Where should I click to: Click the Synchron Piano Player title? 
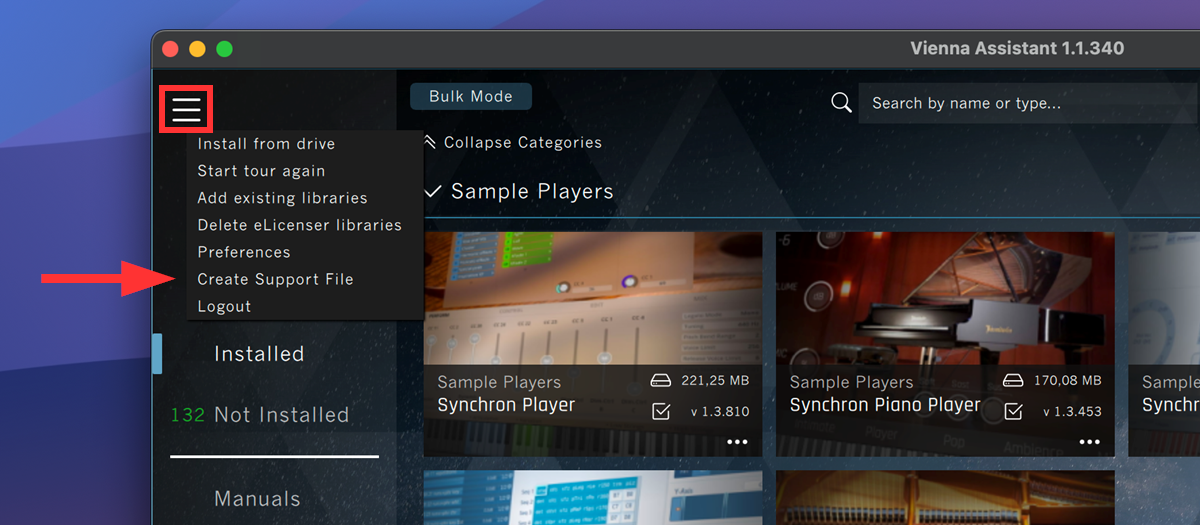pos(885,405)
